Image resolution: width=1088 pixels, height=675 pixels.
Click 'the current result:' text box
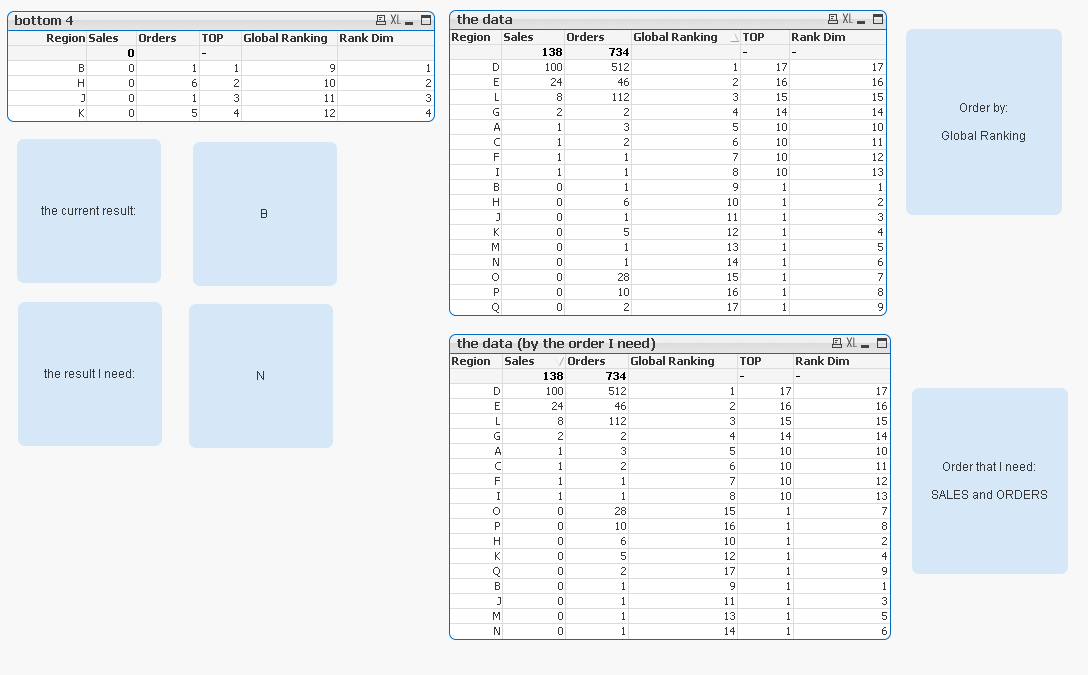coord(89,211)
